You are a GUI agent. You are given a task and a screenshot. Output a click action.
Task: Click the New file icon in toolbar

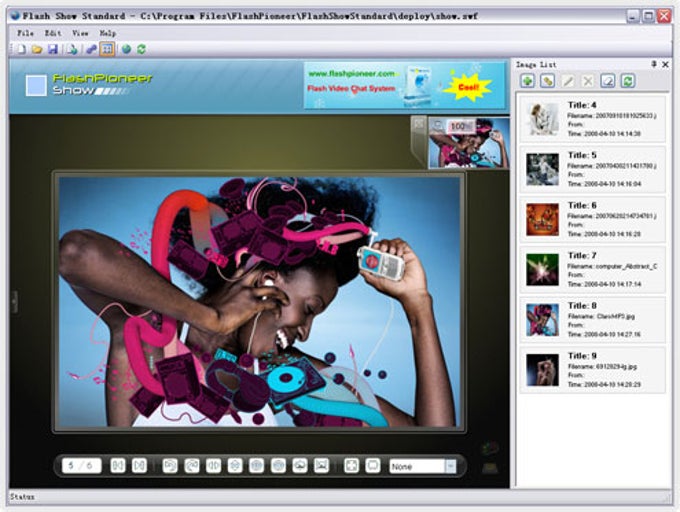pyautogui.click(x=22, y=48)
